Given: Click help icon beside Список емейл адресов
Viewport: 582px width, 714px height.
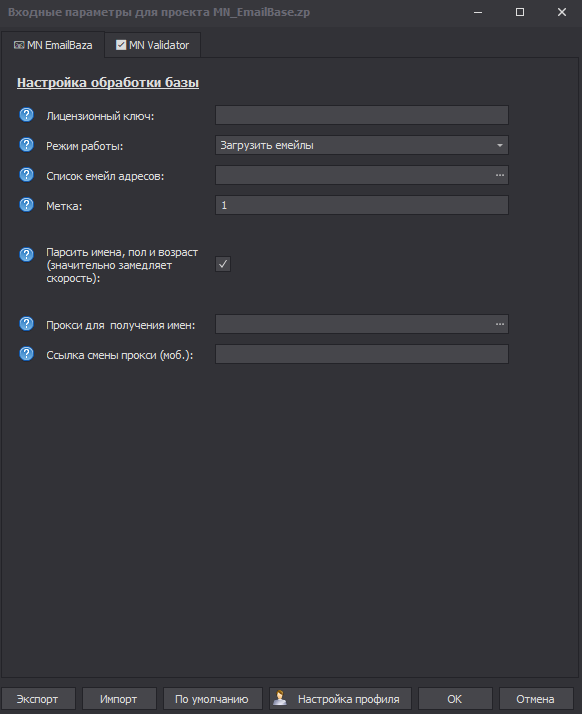Looking at the screenshot, I should 26,175.
